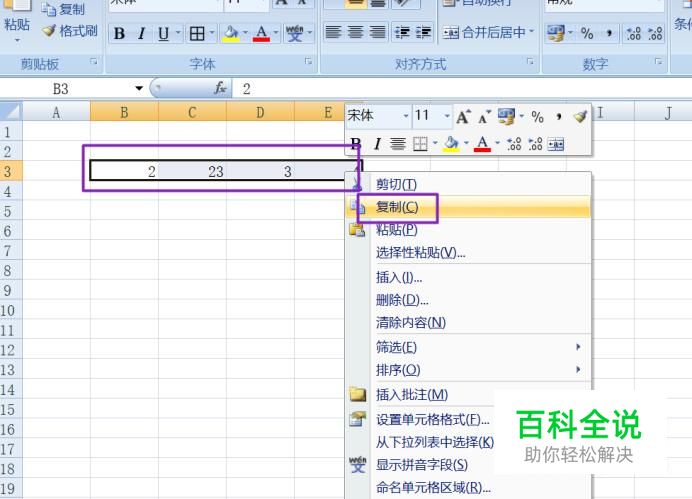Viewport: 692px width, 499px height.
Task: Align text left in the ribbon
Action: [x=333, y=32]
